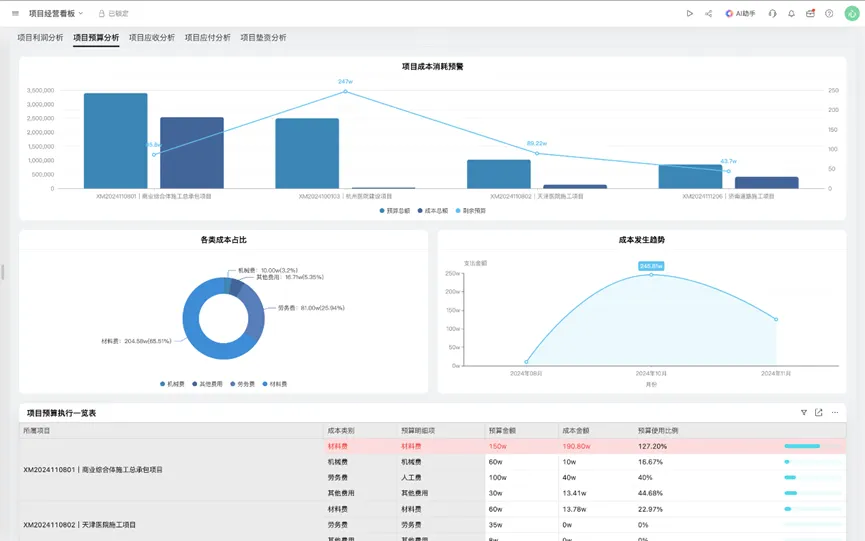The width and height of the screenshot is (865, 541).
Task: Click the play/preview icon in top bar
Action: (689, 14)
